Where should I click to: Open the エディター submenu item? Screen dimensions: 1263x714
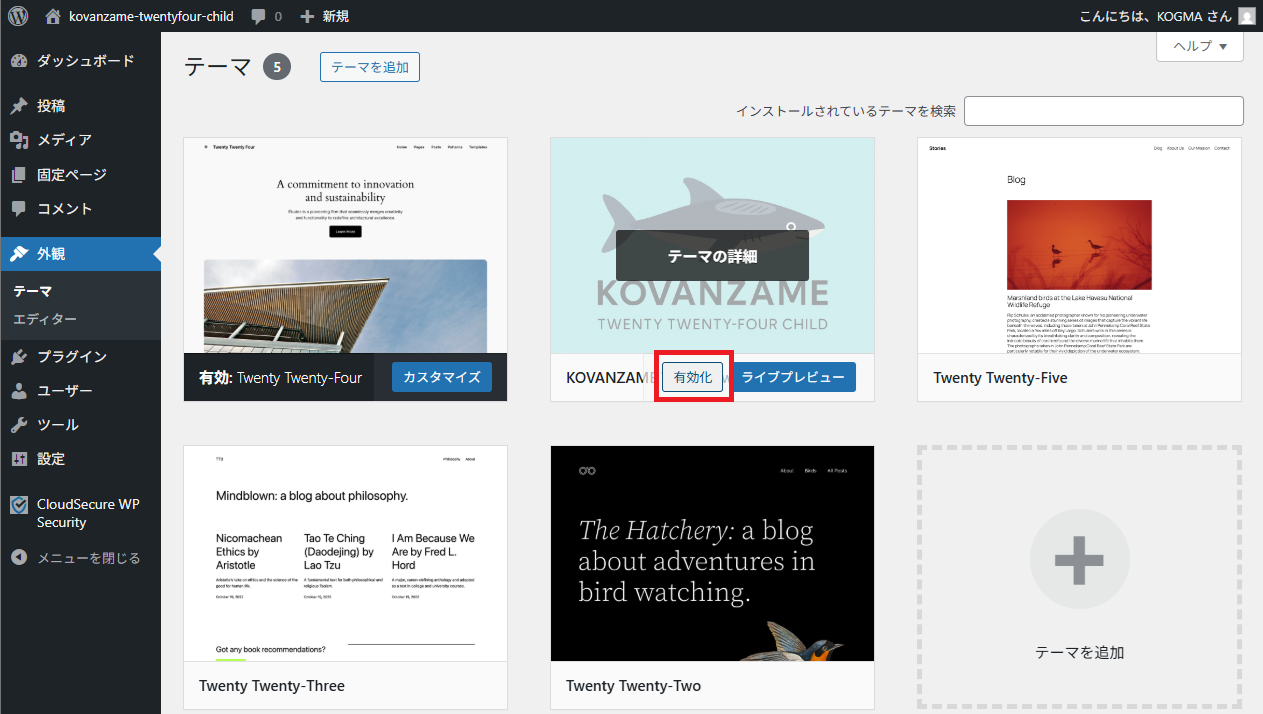click(45, 319)
